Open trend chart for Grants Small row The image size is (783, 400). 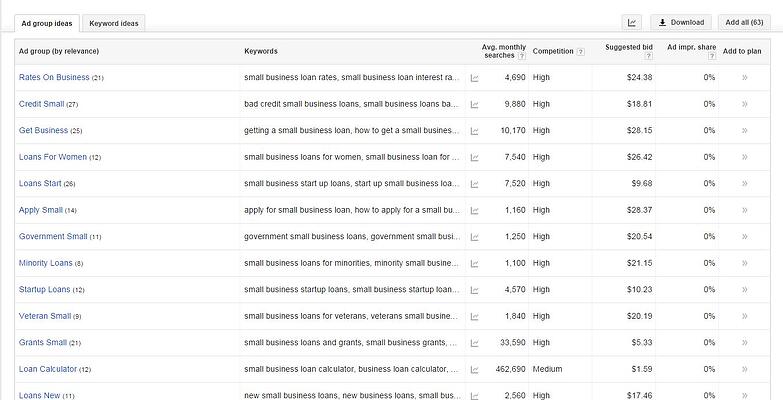[x=474, y=343]
